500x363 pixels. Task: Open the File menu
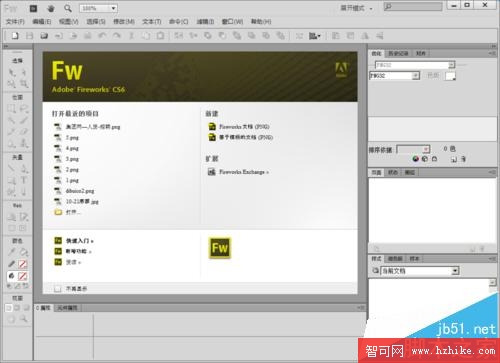15,22
